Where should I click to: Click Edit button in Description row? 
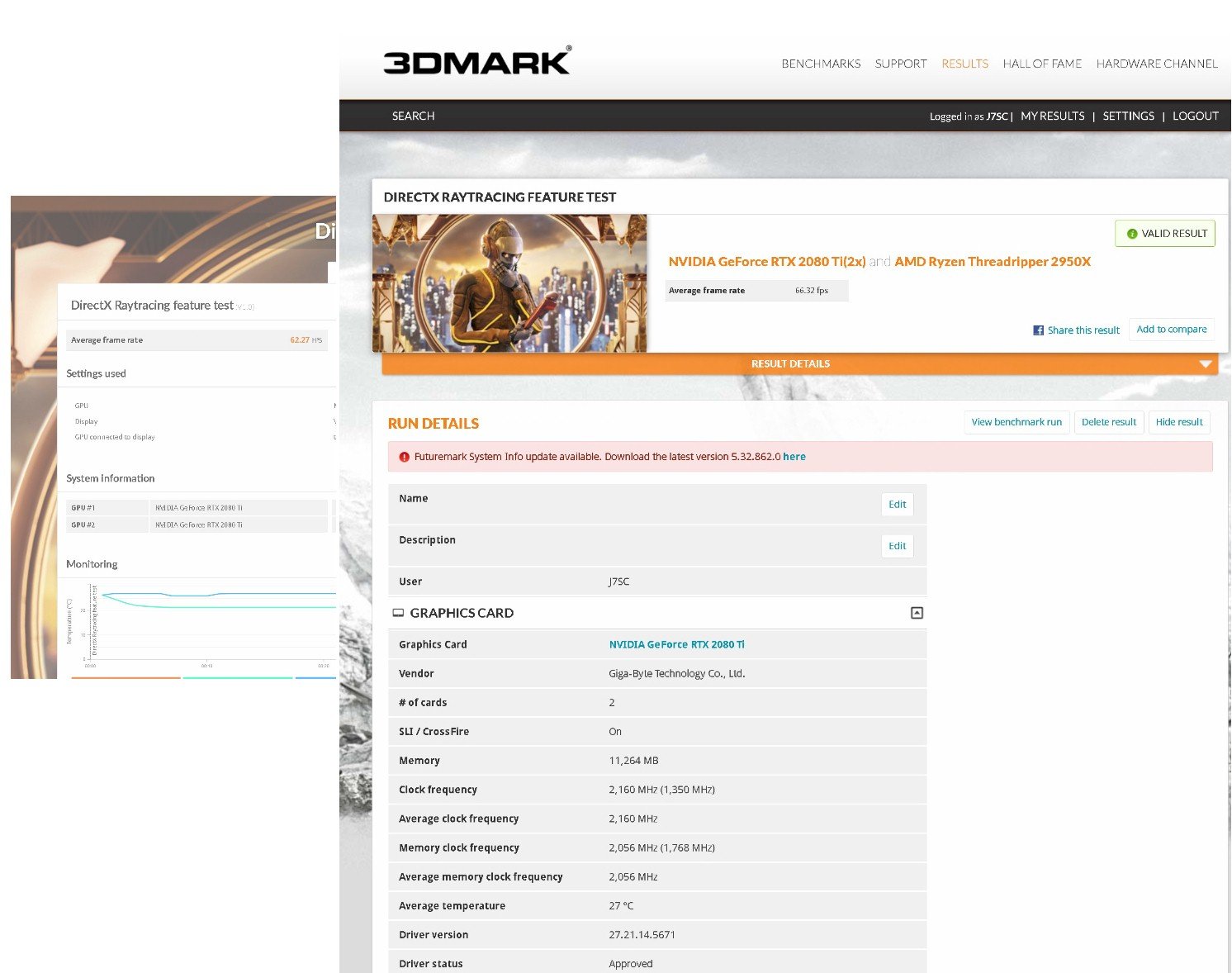[x=898, y=546]
